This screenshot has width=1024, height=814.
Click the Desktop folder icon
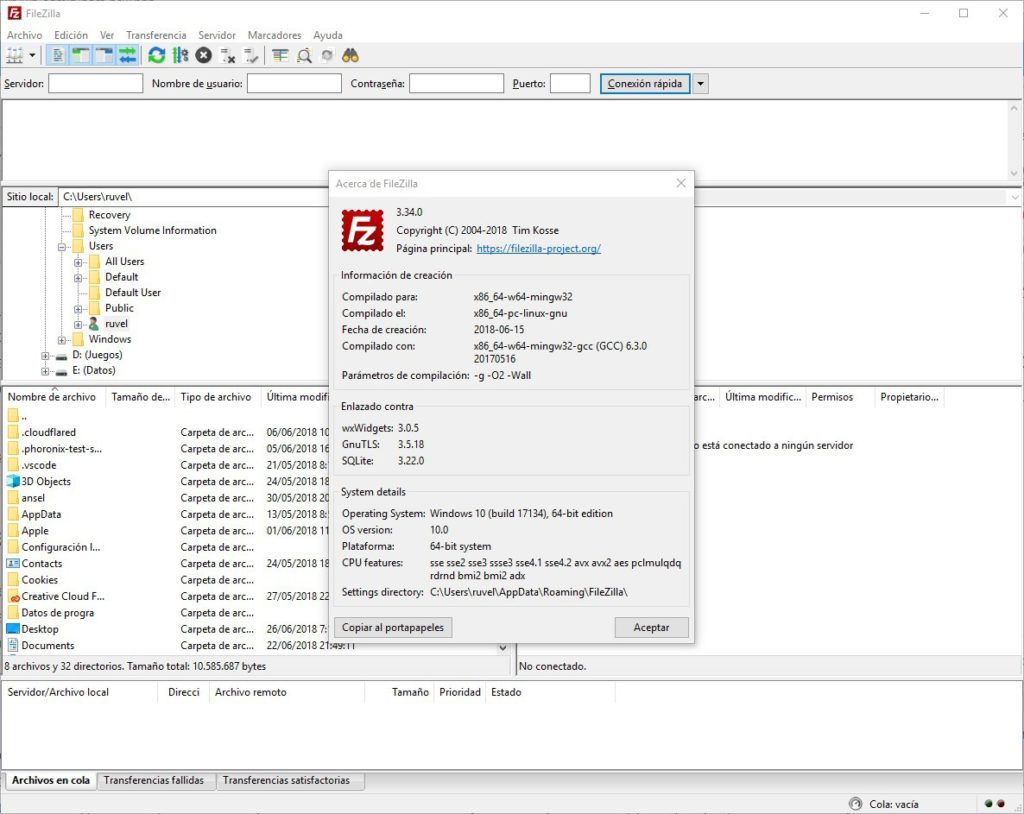pyautogui.click(x=12, y=629)
